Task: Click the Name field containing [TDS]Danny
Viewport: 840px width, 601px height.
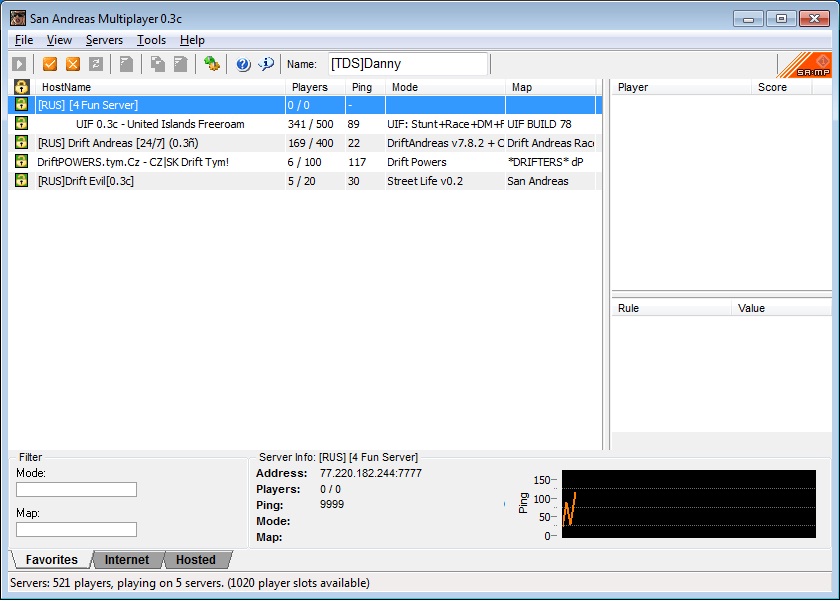Action: coord(408,64)
